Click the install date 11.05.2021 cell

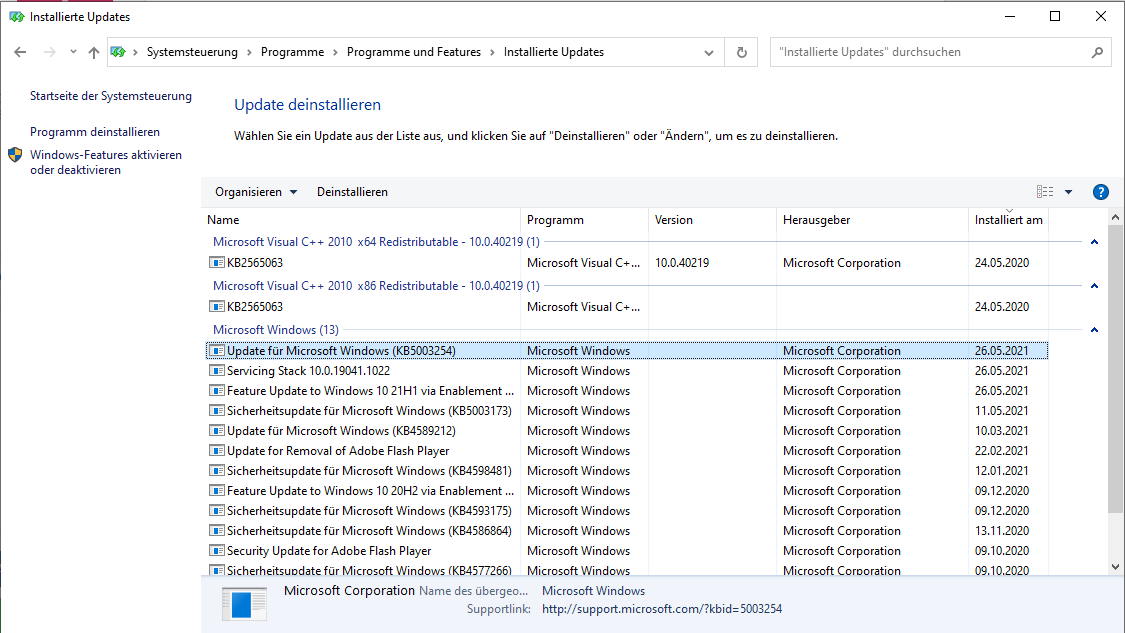1002,411
